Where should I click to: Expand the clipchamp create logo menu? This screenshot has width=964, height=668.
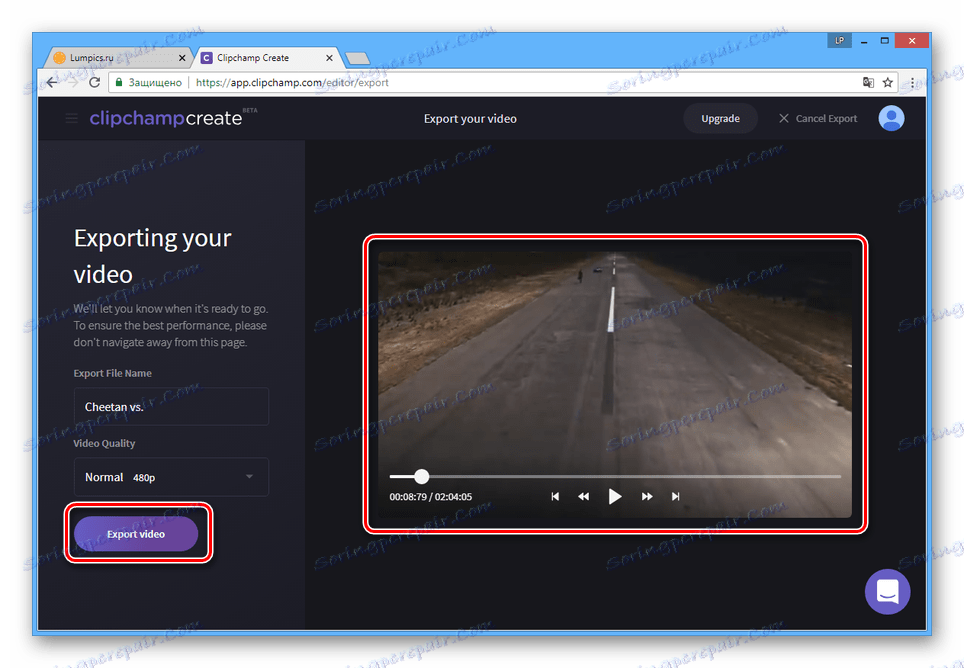click(x=160, y=118)
